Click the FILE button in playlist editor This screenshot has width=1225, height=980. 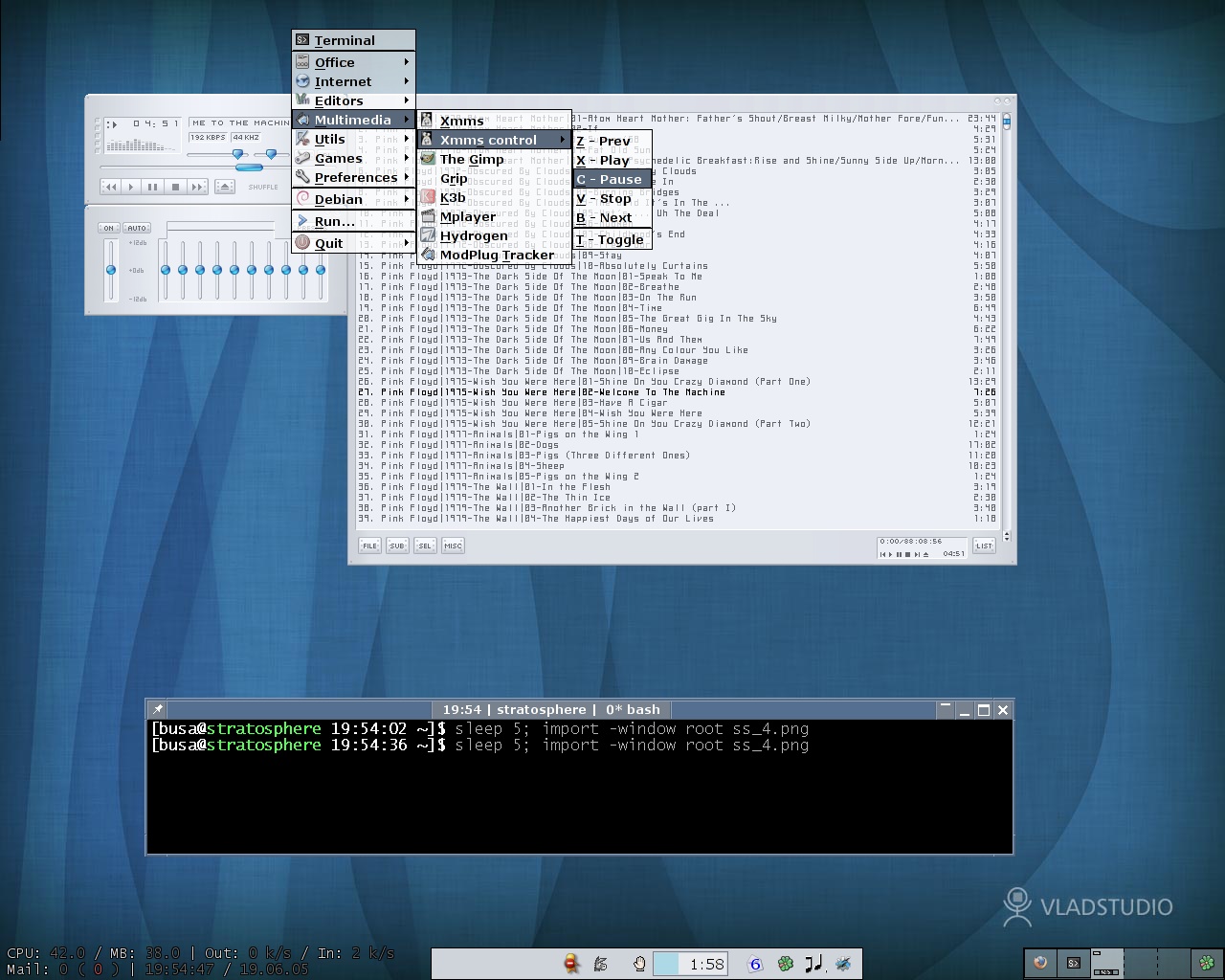pos(369,546)
